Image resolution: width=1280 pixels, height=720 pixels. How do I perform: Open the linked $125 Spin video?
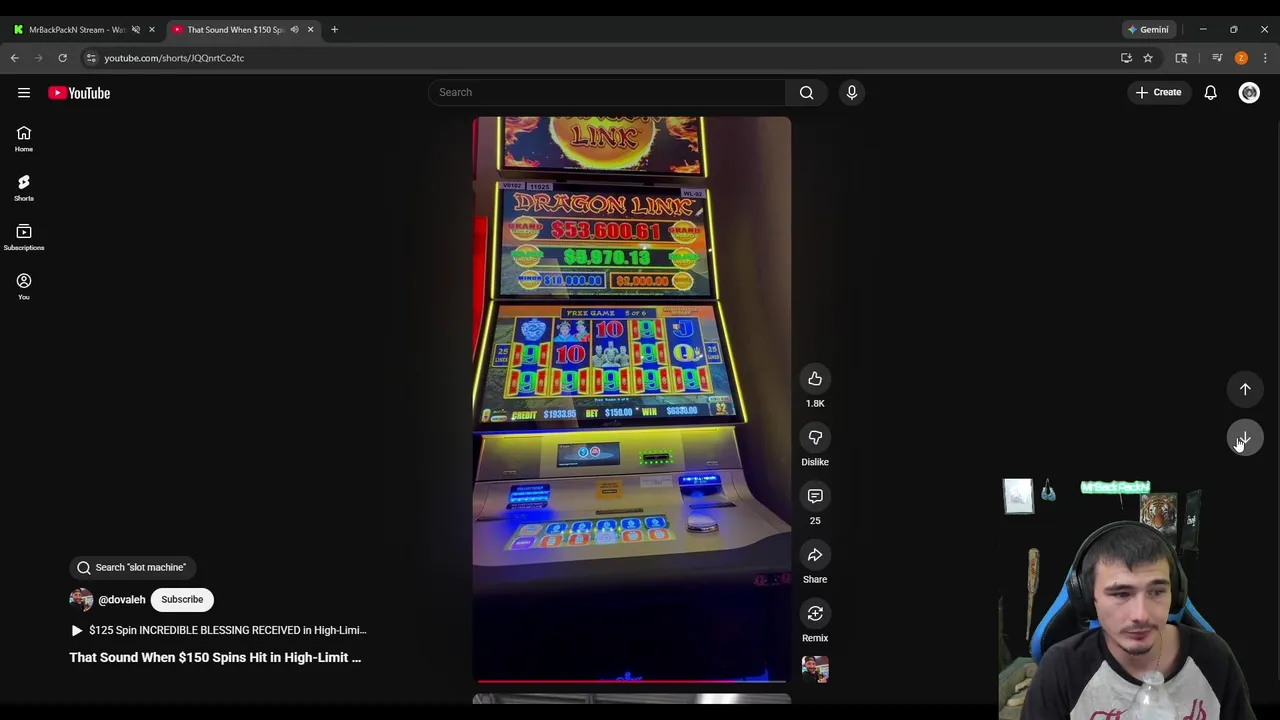[219, 631]
